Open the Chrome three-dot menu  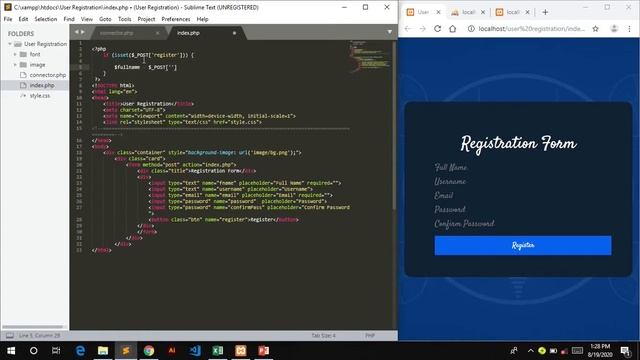(629, 29)
